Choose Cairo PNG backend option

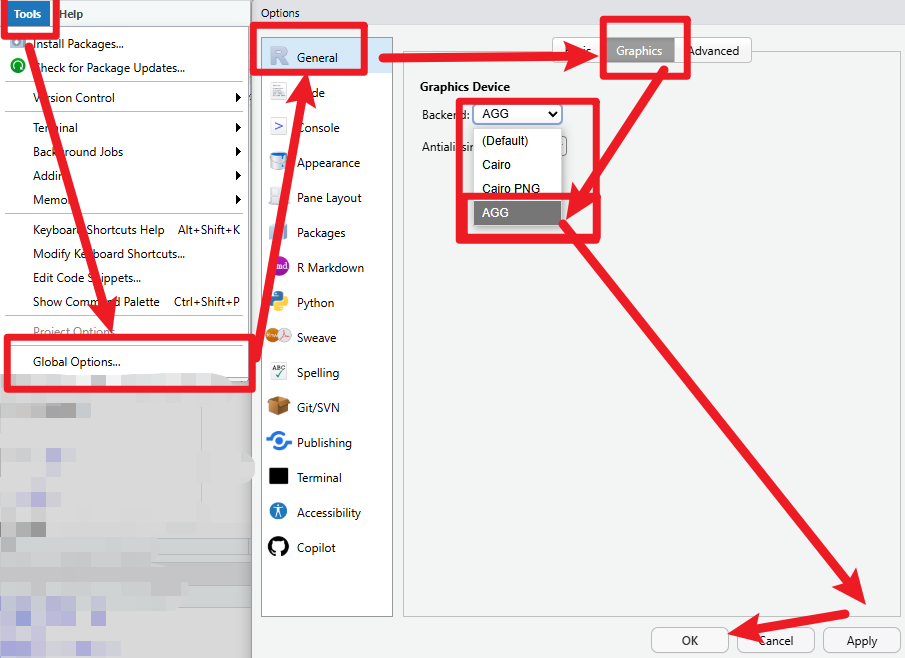click(517, 189)
